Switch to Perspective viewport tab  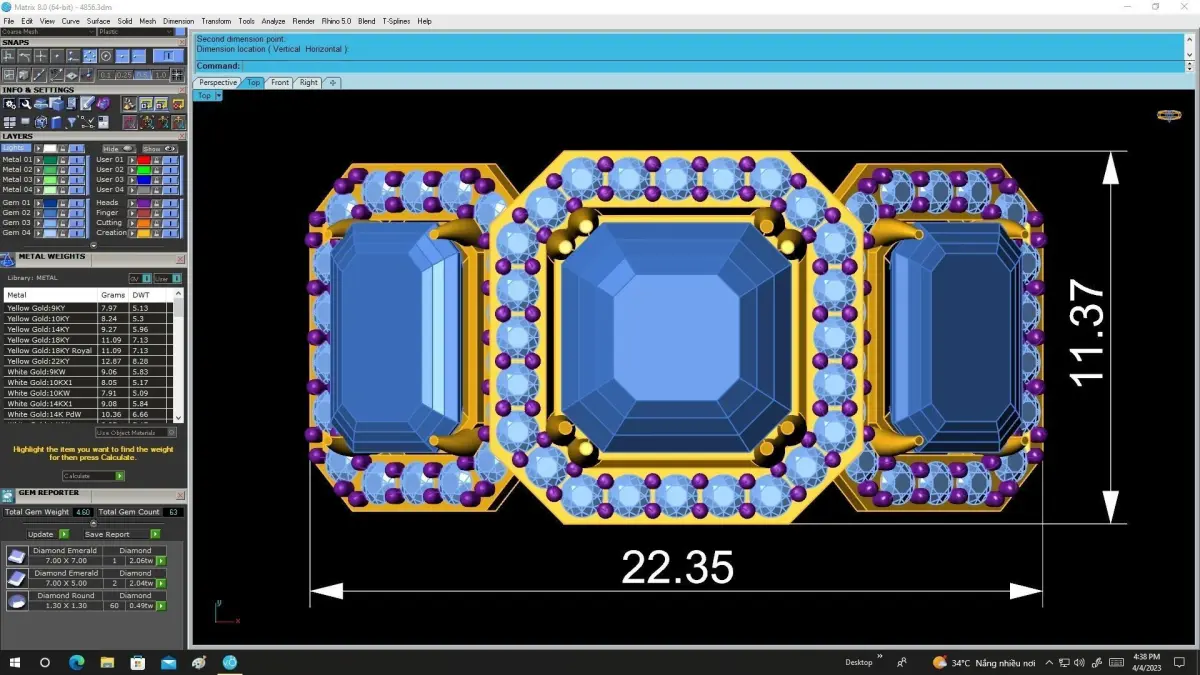tap(218, 82)
